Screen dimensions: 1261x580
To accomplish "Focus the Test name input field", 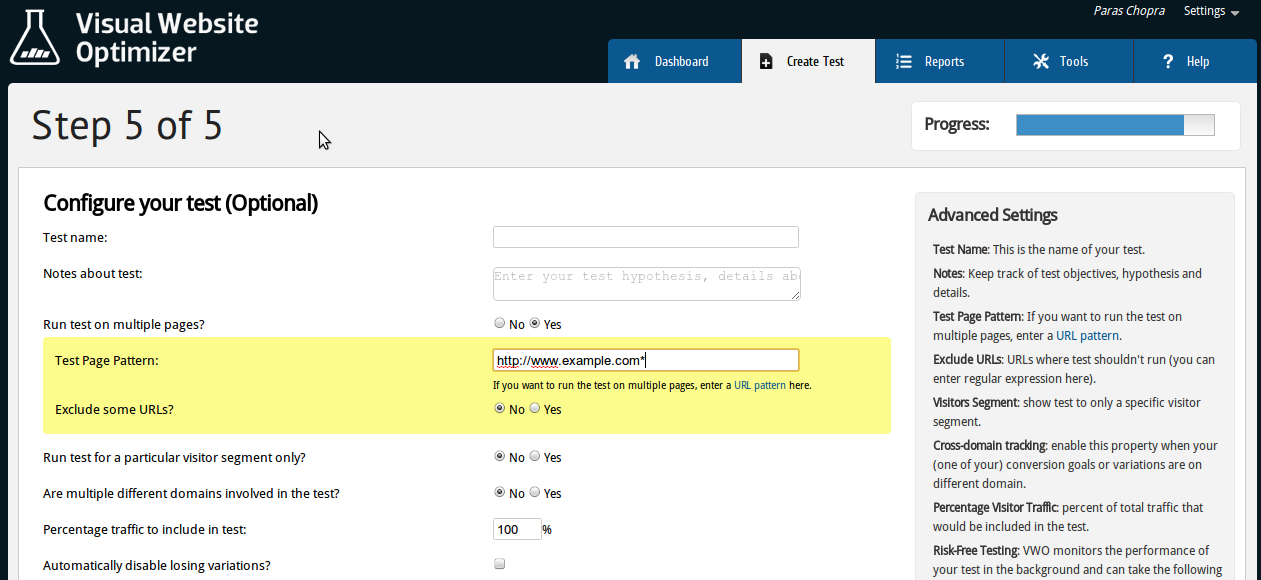I will point(646,237).
